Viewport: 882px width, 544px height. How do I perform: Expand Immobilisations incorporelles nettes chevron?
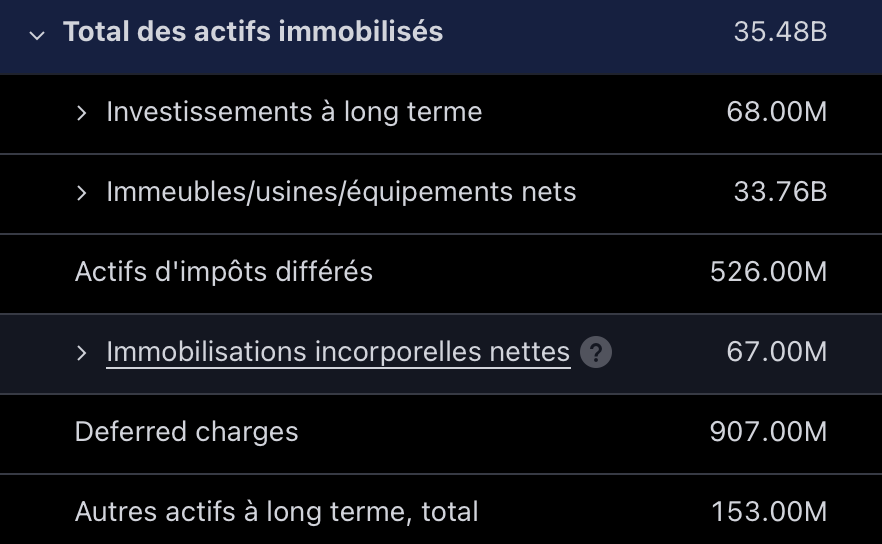pos(82,353)
